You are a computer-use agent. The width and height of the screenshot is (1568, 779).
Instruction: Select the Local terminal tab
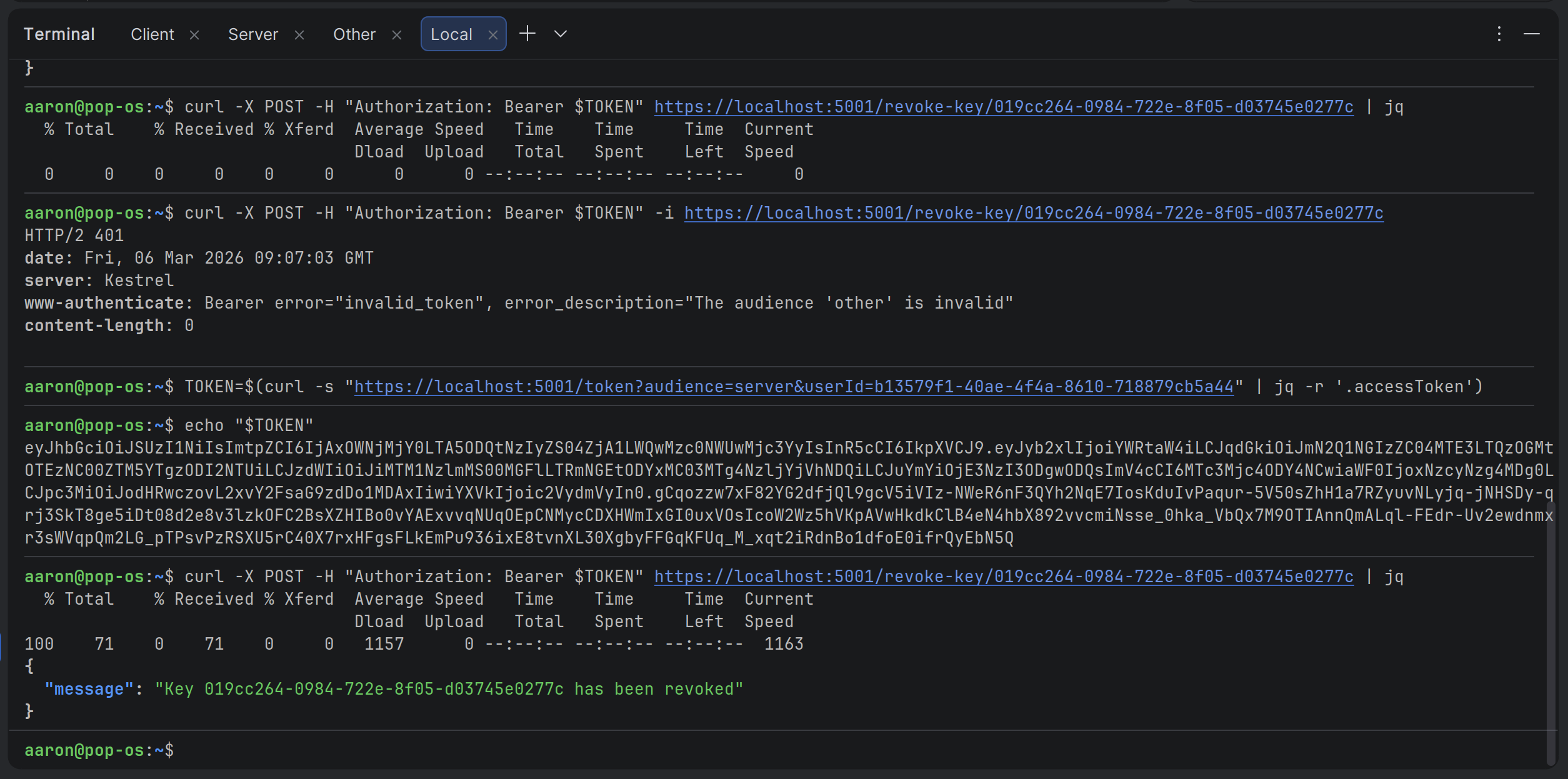[x=451, y=34]
